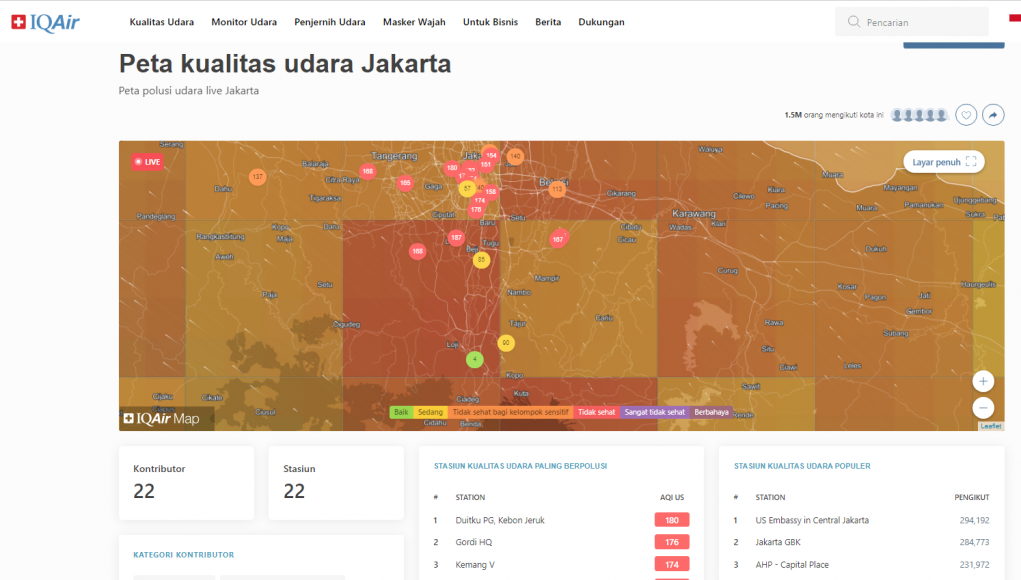Open US Embassy in Central Jakarta station

(x=812, y=520)
